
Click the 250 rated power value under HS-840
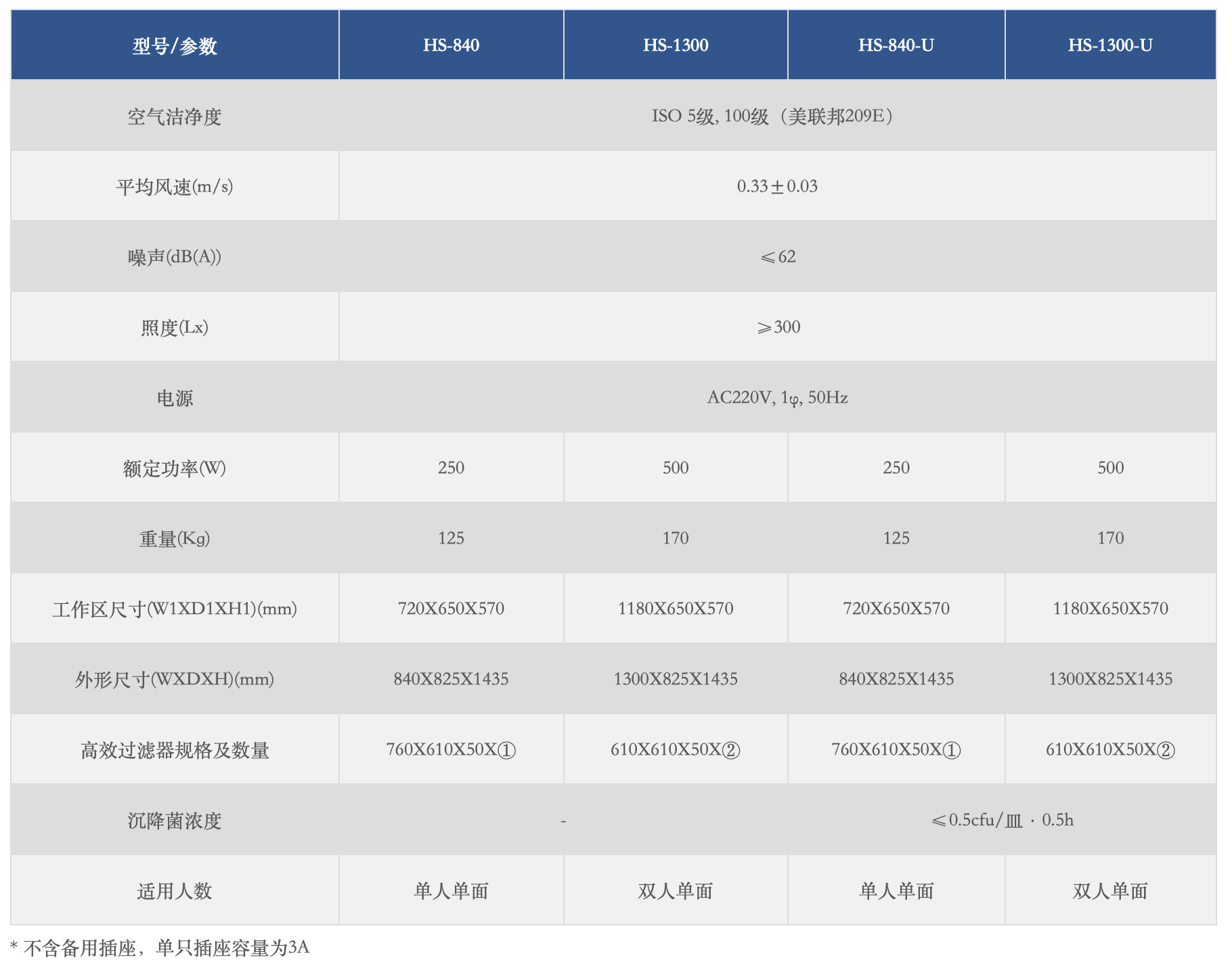(x=452, y=467)
